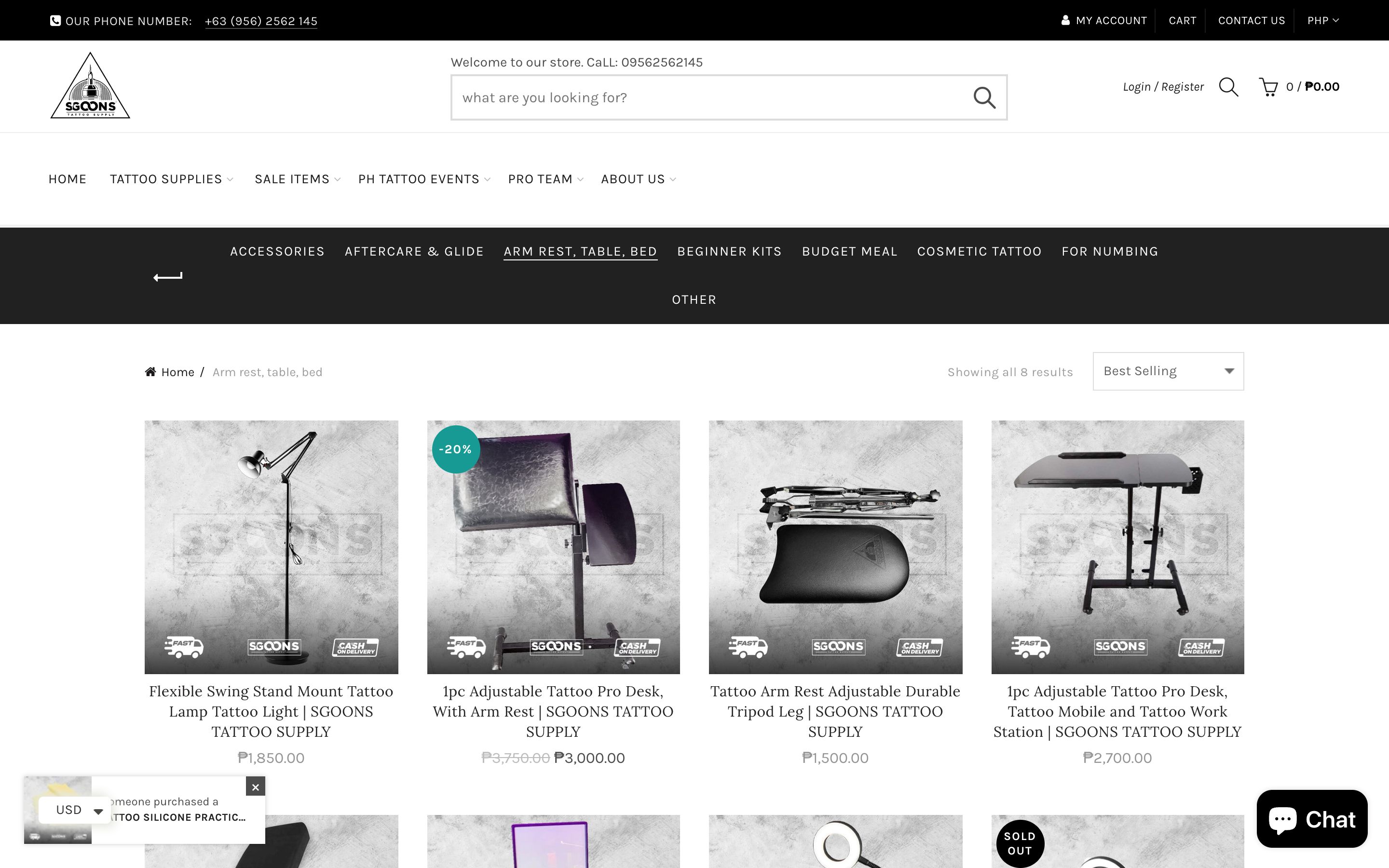Open the Tattoo Pro Desk With Arm Rest image
The height and width of the screenshot is (868, 1389).
click(553, 546)
